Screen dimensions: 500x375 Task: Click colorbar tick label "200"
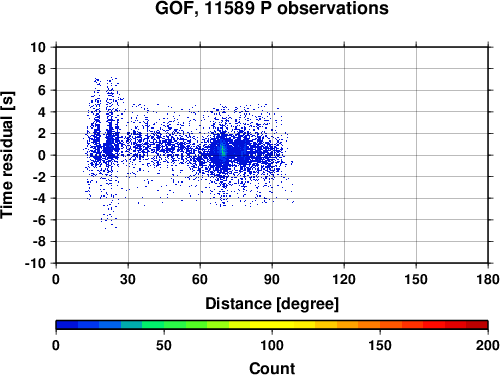[x=488, y=345]
